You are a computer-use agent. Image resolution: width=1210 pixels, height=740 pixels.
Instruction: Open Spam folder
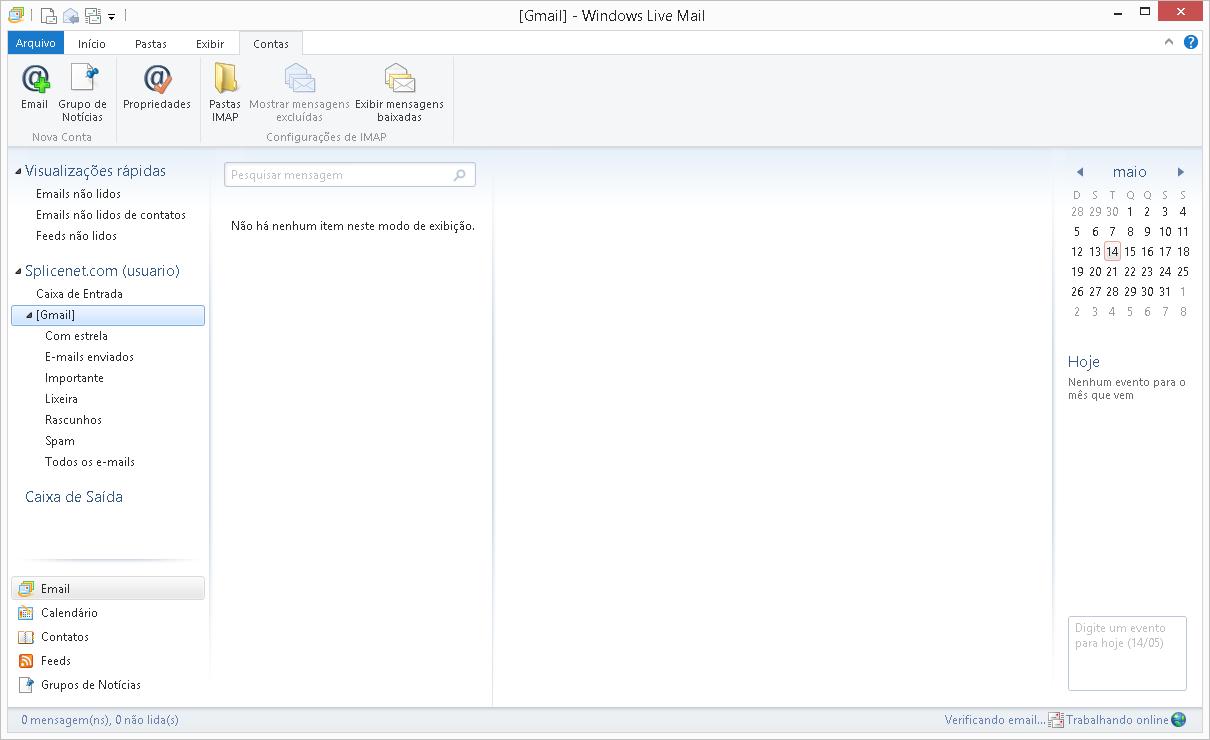(60, 441)
